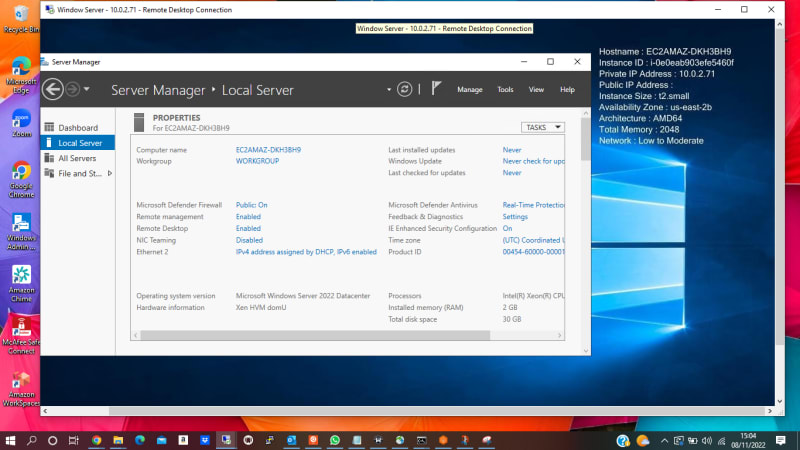800x450 pixels.
Task: Select Dashboard in the sidebar
Action: pyautogui.click(x=78, y=128)
